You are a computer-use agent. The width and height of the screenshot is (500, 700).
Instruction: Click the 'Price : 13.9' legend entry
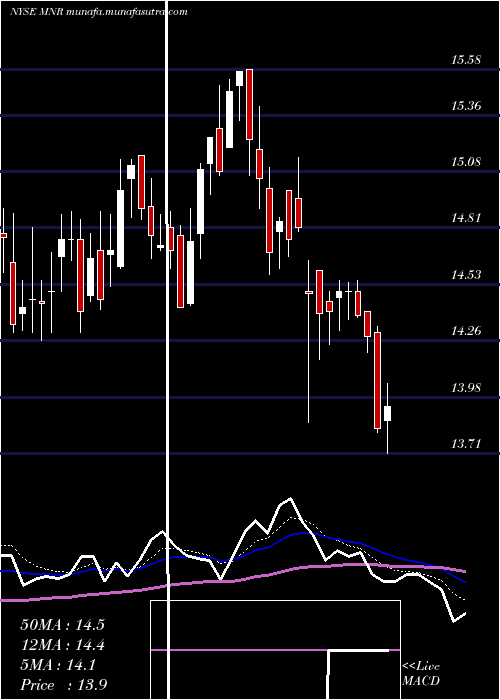pos(63,685)
